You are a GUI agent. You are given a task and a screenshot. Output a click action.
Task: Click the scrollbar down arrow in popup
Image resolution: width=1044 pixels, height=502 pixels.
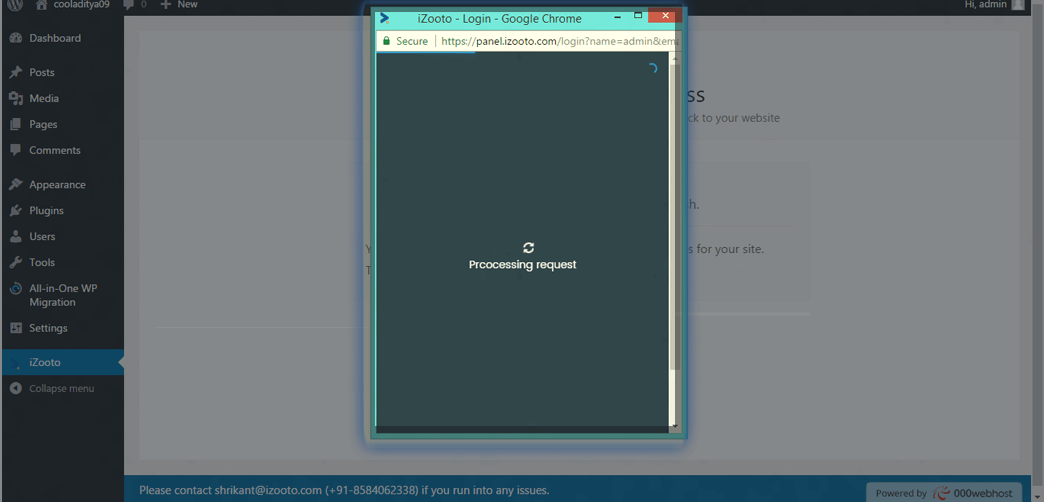[x=675, y=425]
